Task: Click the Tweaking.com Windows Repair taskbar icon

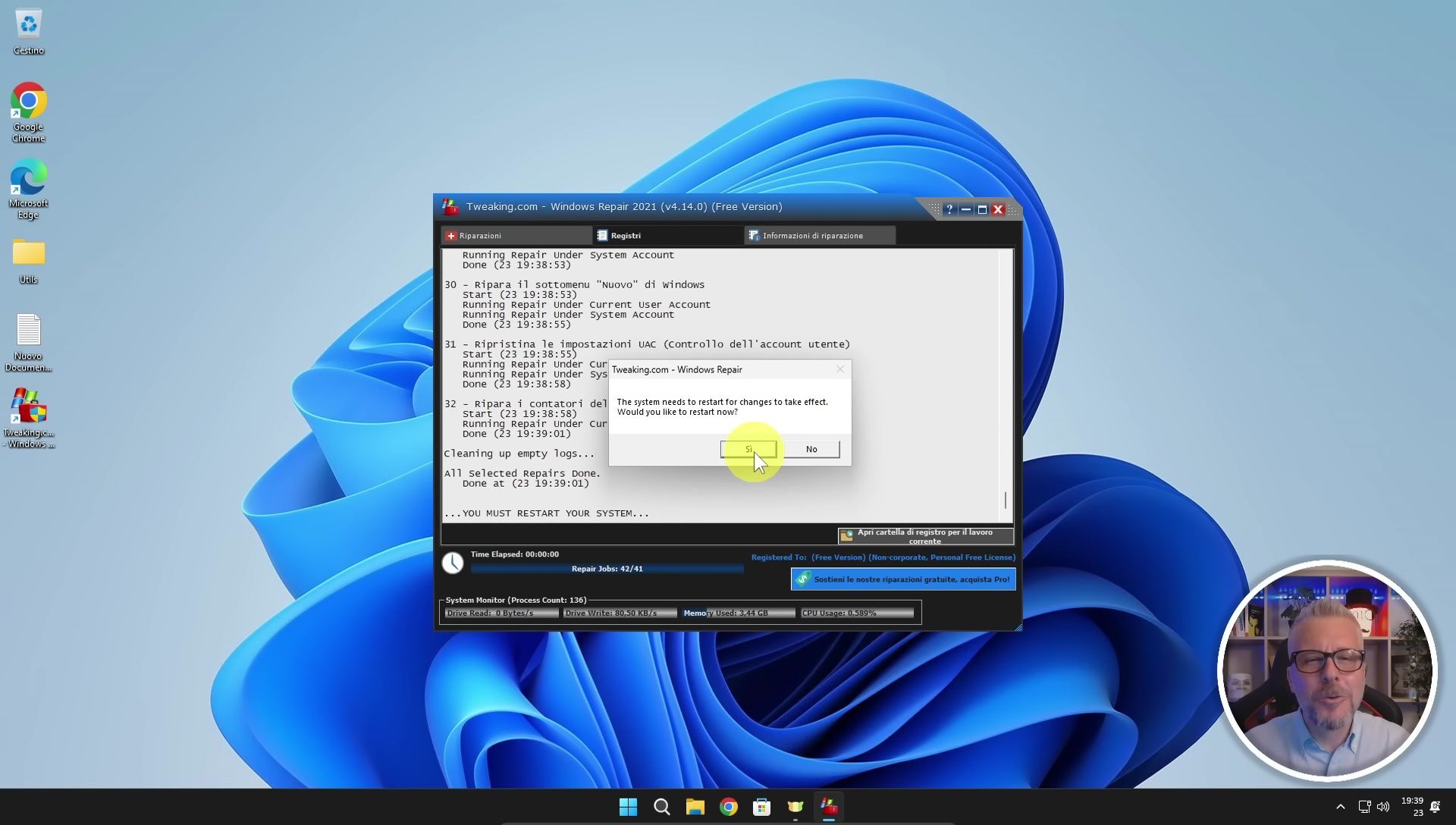Action: [829, 807]
